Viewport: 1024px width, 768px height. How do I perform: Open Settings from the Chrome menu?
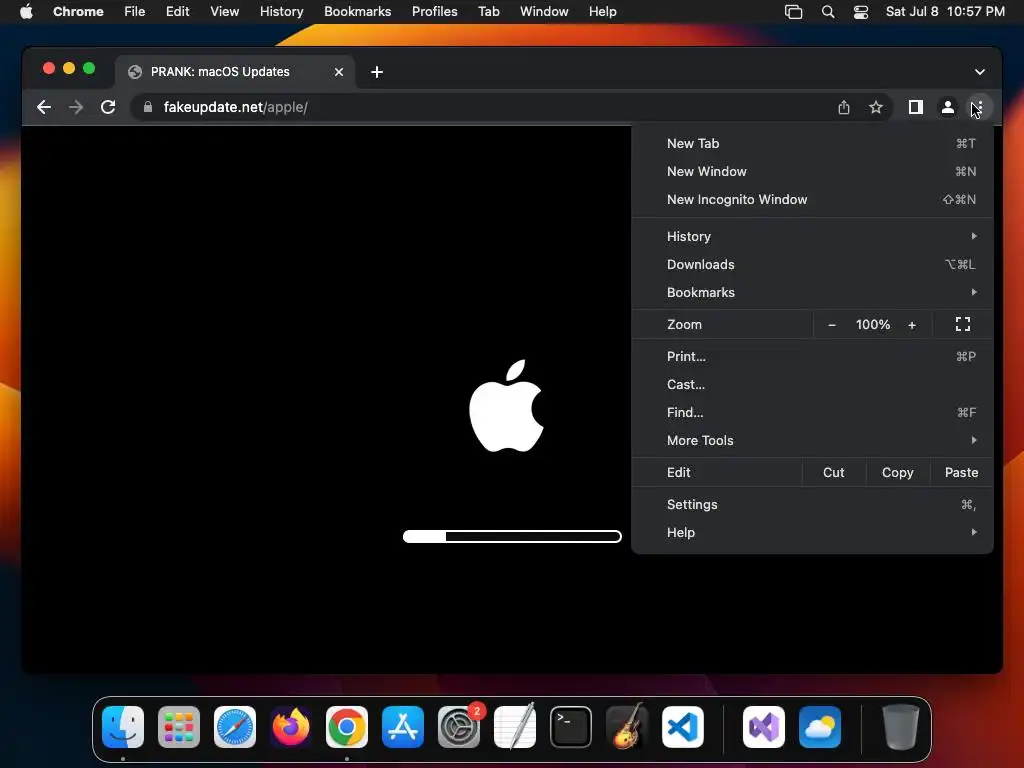tap(812, 505)
